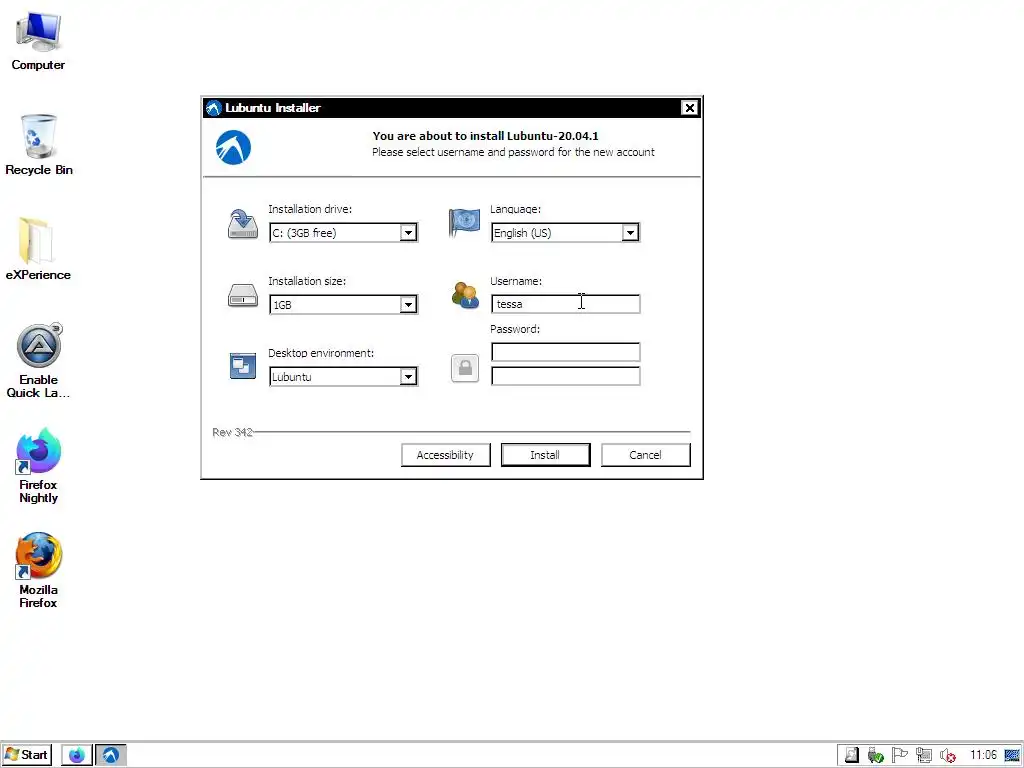The image size is (1024, 768).
Task: Click the installation size hard disk icon
Action: point(242,295)
